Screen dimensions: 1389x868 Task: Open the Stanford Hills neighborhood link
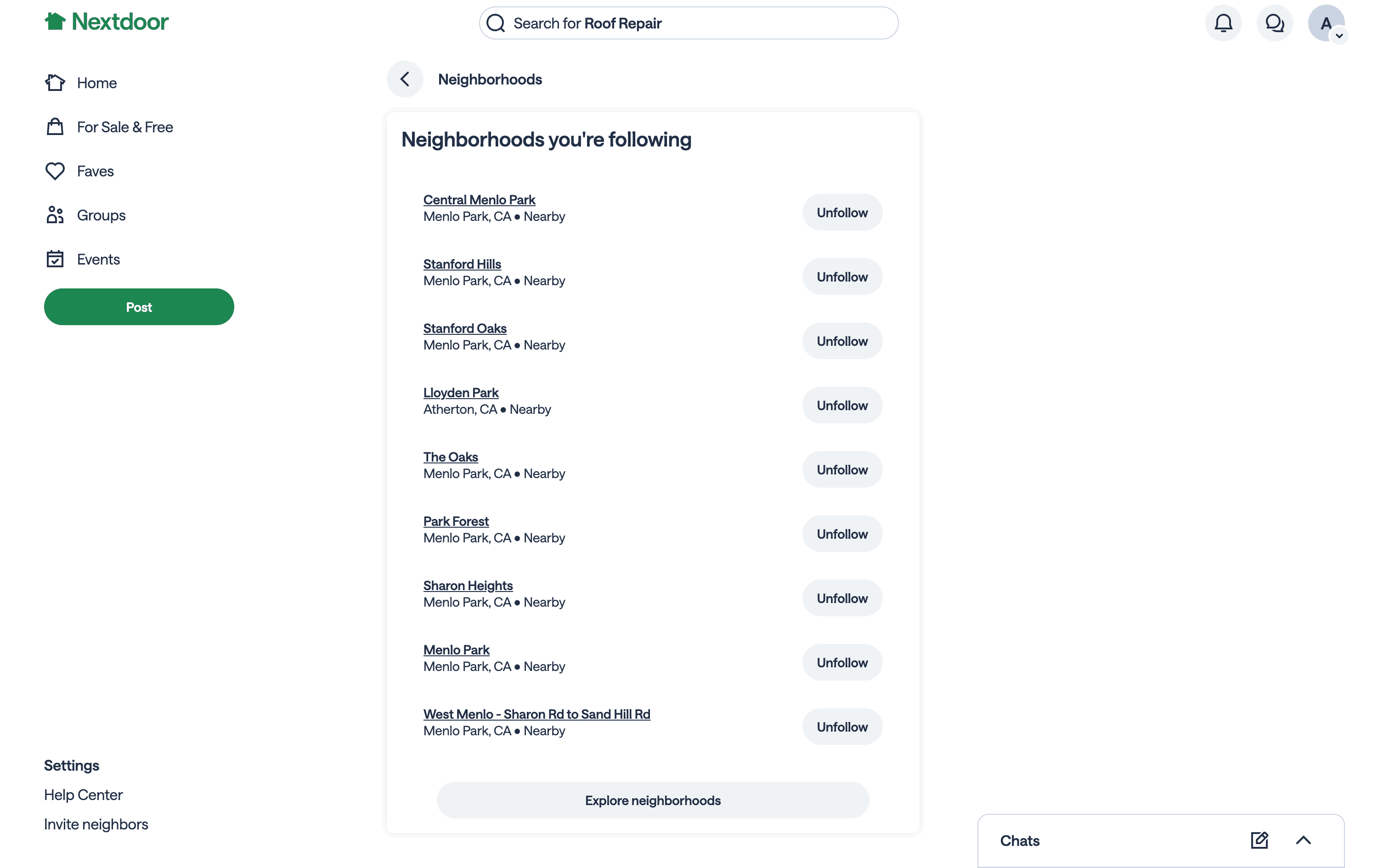[462, 264]
